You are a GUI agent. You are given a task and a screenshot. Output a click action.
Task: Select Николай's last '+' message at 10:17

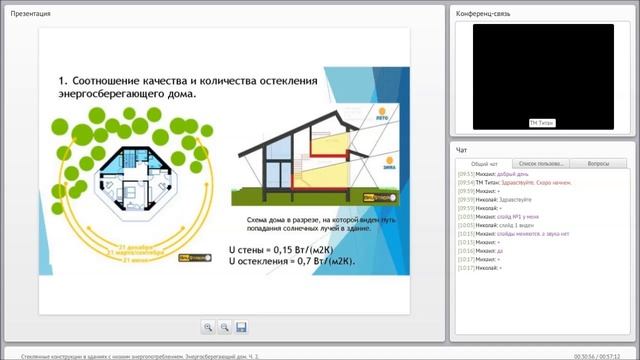[480, 268]
